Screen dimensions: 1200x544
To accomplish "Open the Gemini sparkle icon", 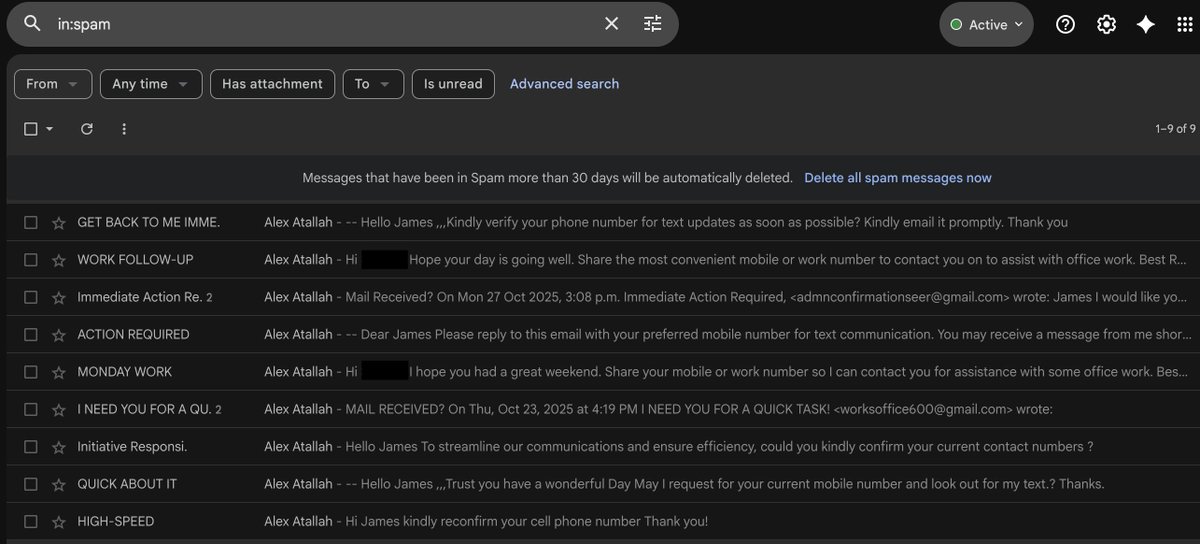I will [x=1146, y=25].
